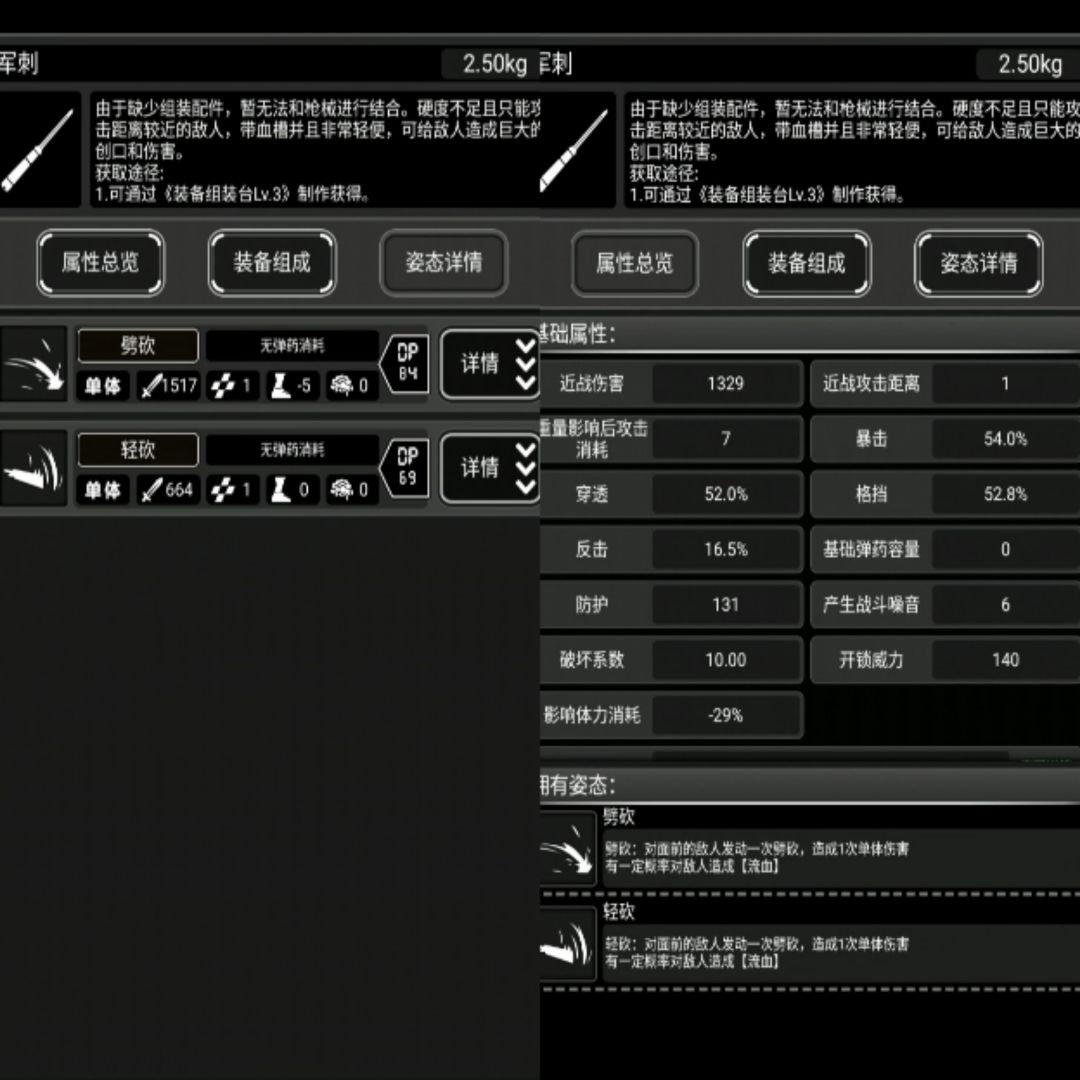Tap the 劈砍 stance icon in right panel
Viewport: 1080px width, 1080px height.
(x=568, y=849)
